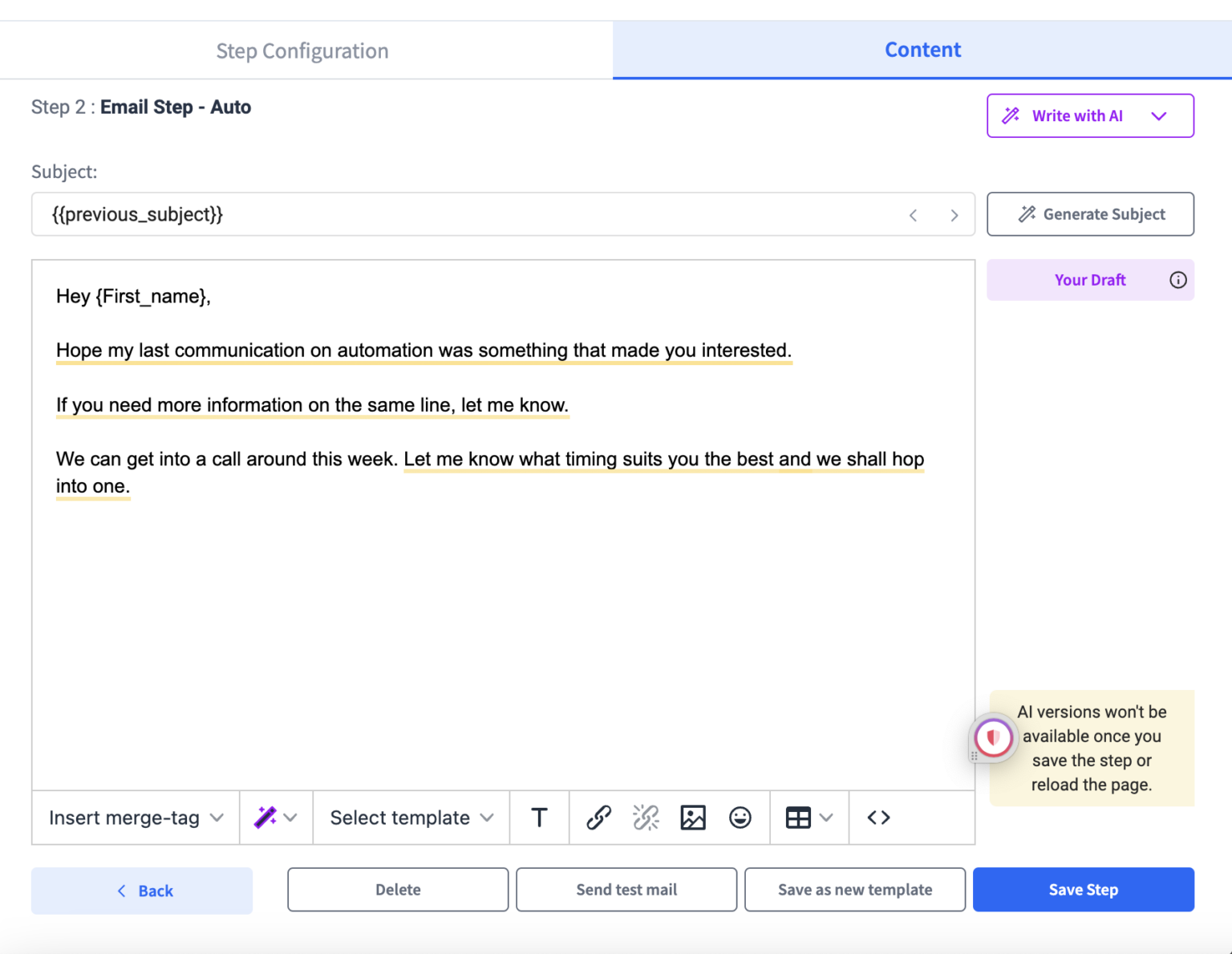
Task: Click the Generate Subject button
Action: [1090, 214]
